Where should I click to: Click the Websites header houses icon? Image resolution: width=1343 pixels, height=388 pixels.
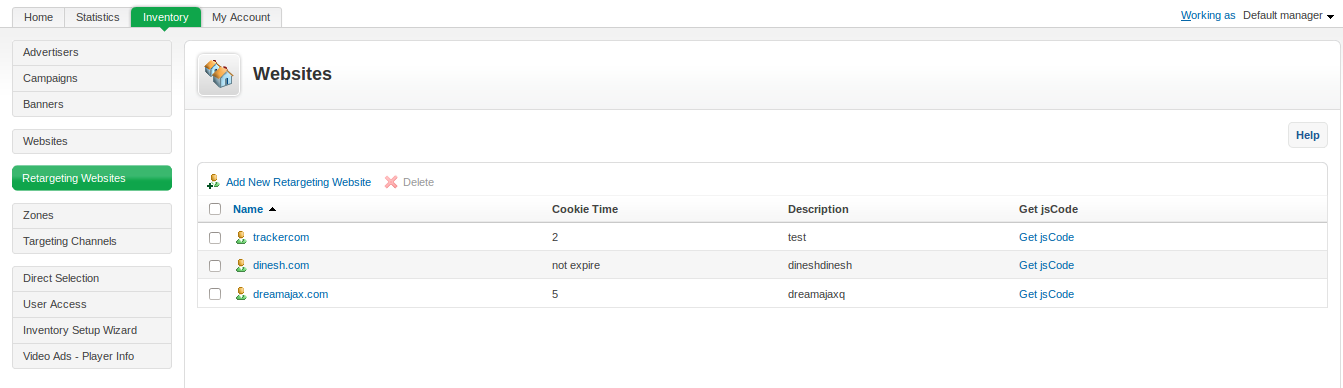[x=219, y=74]
